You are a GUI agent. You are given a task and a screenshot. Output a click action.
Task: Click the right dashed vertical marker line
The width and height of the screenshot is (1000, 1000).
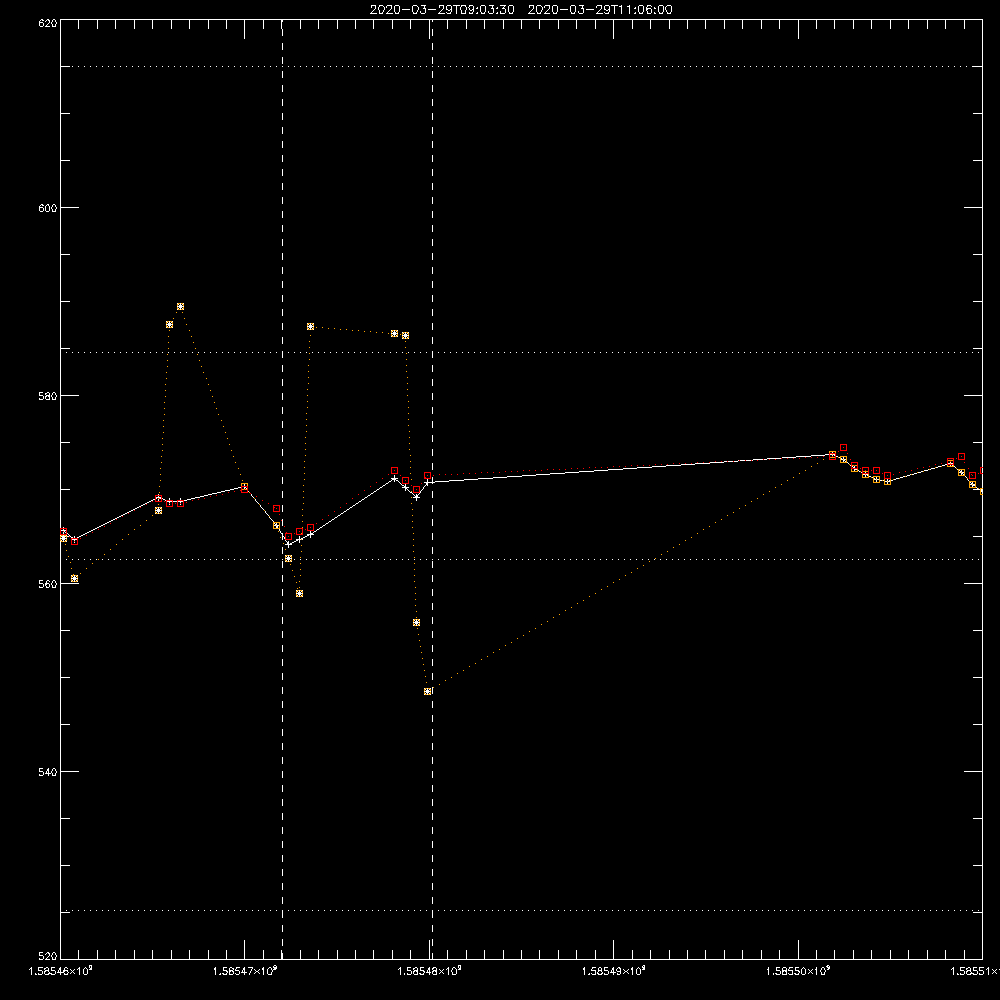[x=432, y=488]
